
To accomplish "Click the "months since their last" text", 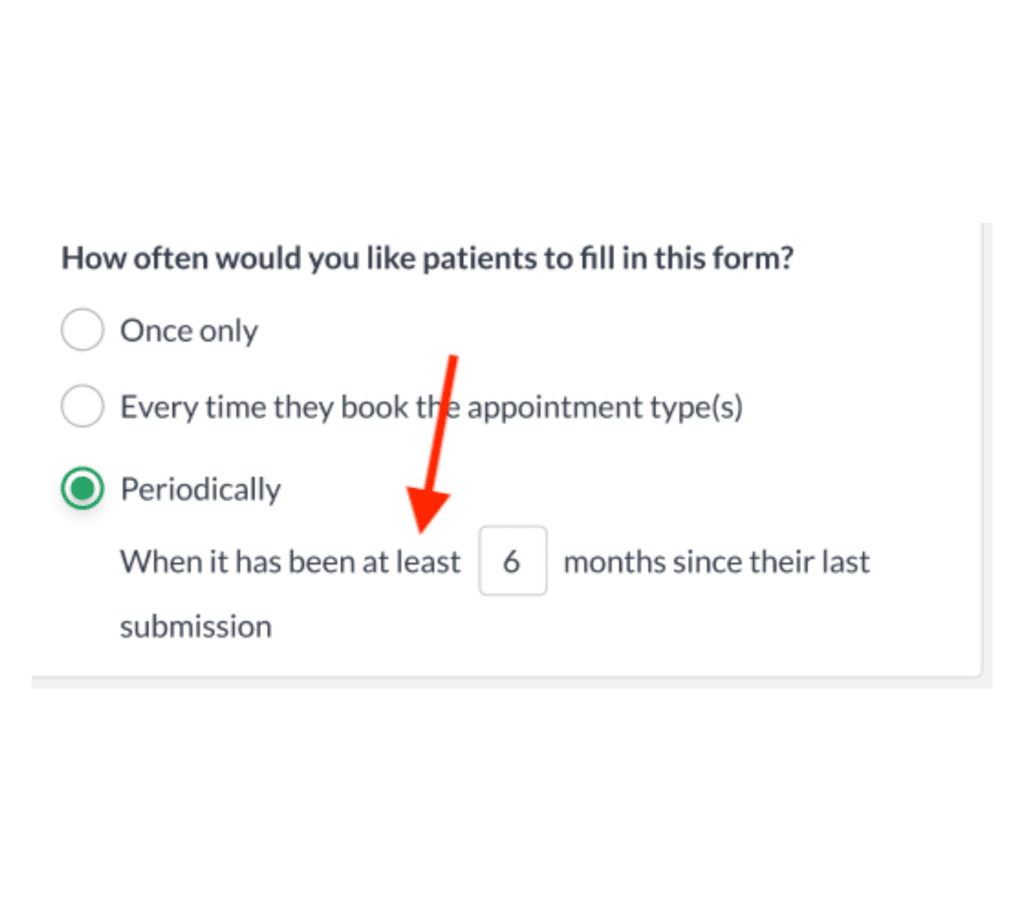I will click(x=716, y=562).
